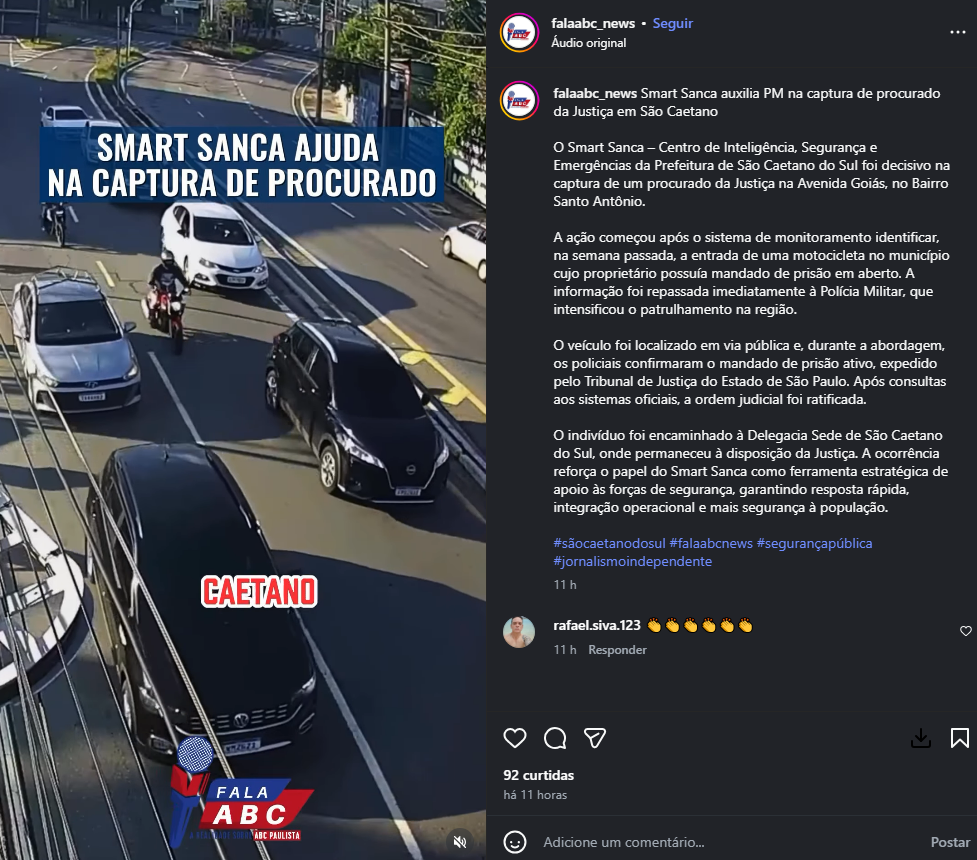Unmute the video using the speaker icon
The height and width of the screenshot is (860, 977).
point(460,842)
